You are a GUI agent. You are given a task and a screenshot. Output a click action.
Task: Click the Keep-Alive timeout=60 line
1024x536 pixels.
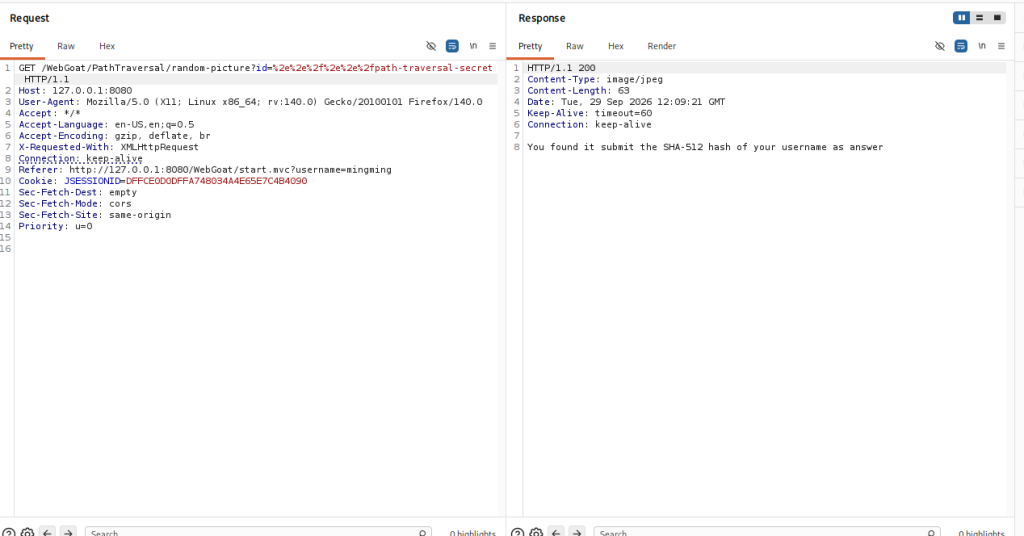[590, 113]
